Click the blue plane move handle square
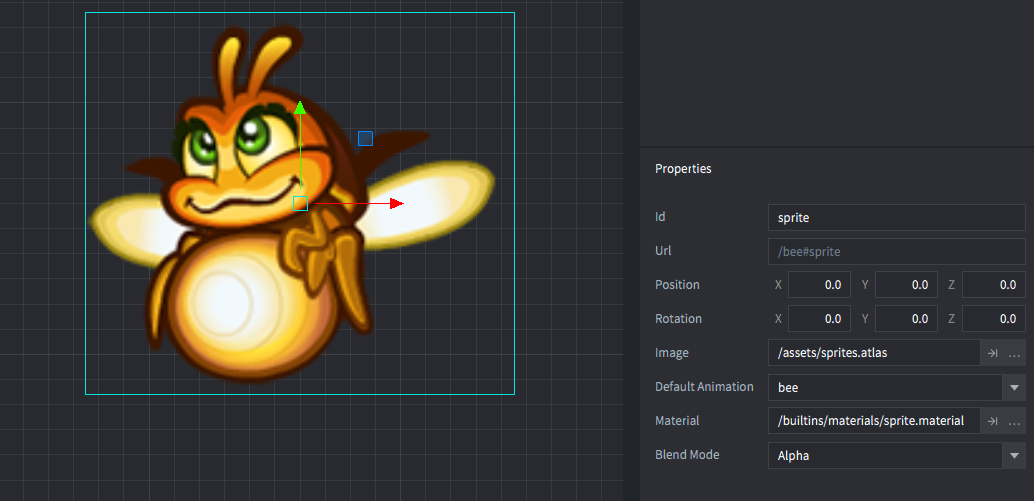The height and width of the screenshot is (501, 1034). point(365,138)
